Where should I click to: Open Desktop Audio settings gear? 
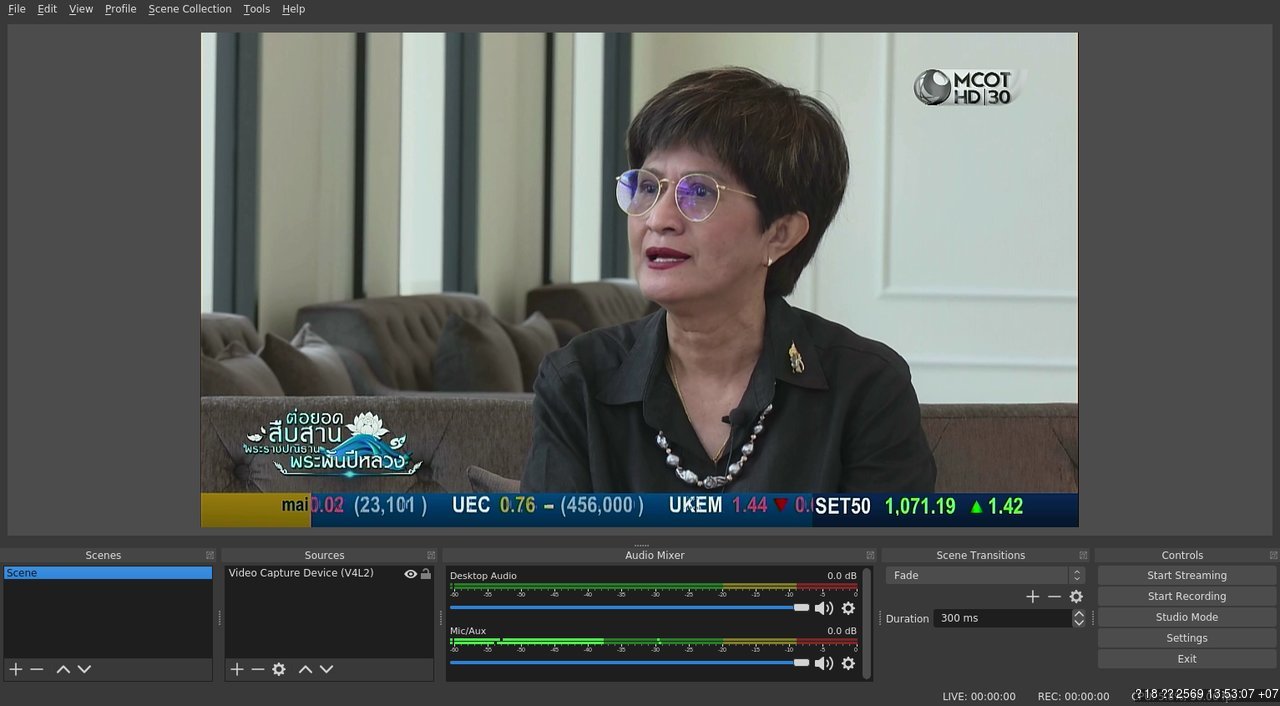(848, 608)
